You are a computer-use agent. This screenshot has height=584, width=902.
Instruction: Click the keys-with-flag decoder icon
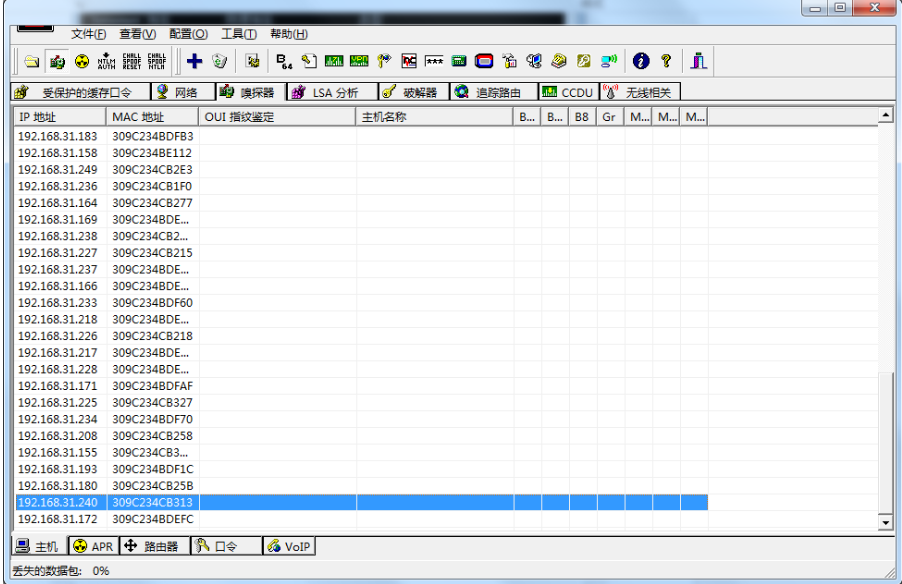tap(384, 61)
